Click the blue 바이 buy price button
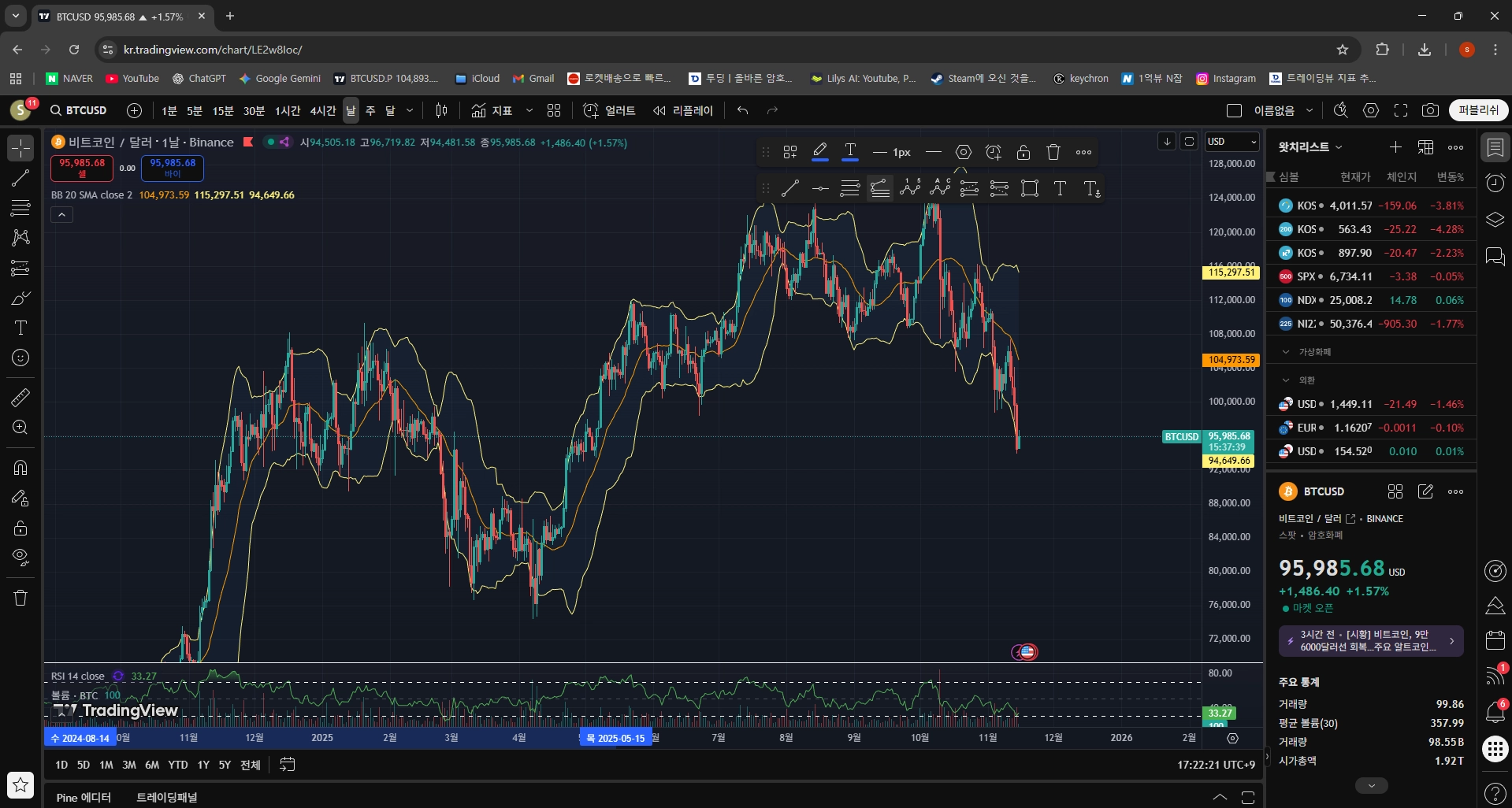This screenshot has height=808, width=1512. tap(173, 168)
